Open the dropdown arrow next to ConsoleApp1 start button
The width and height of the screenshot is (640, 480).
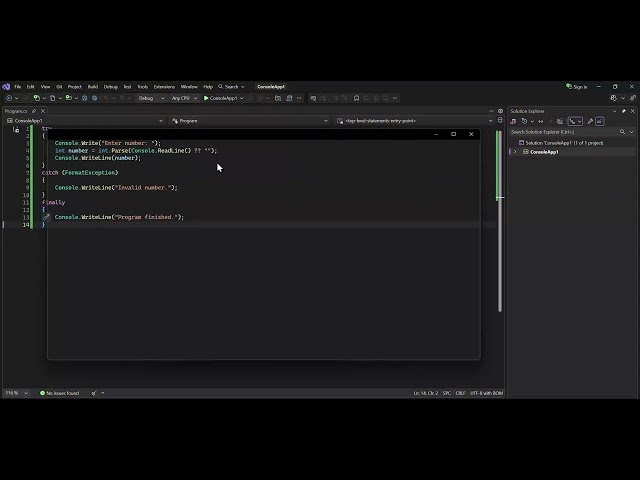pos(242,98)
